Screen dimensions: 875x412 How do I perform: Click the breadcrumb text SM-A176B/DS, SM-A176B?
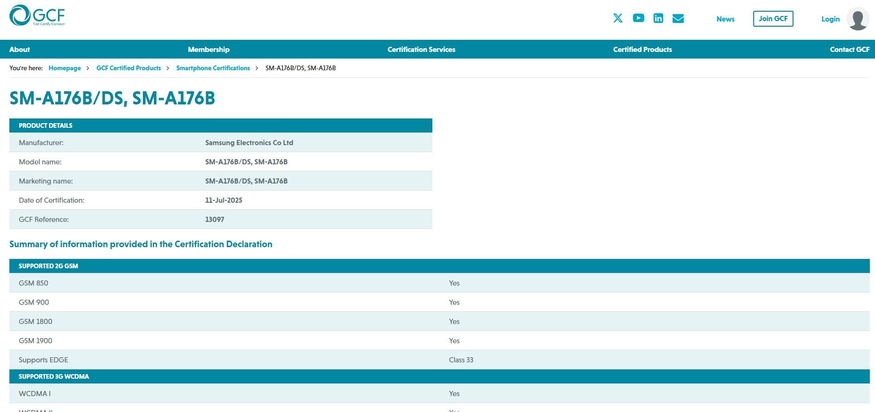click(x=300, y=68)
